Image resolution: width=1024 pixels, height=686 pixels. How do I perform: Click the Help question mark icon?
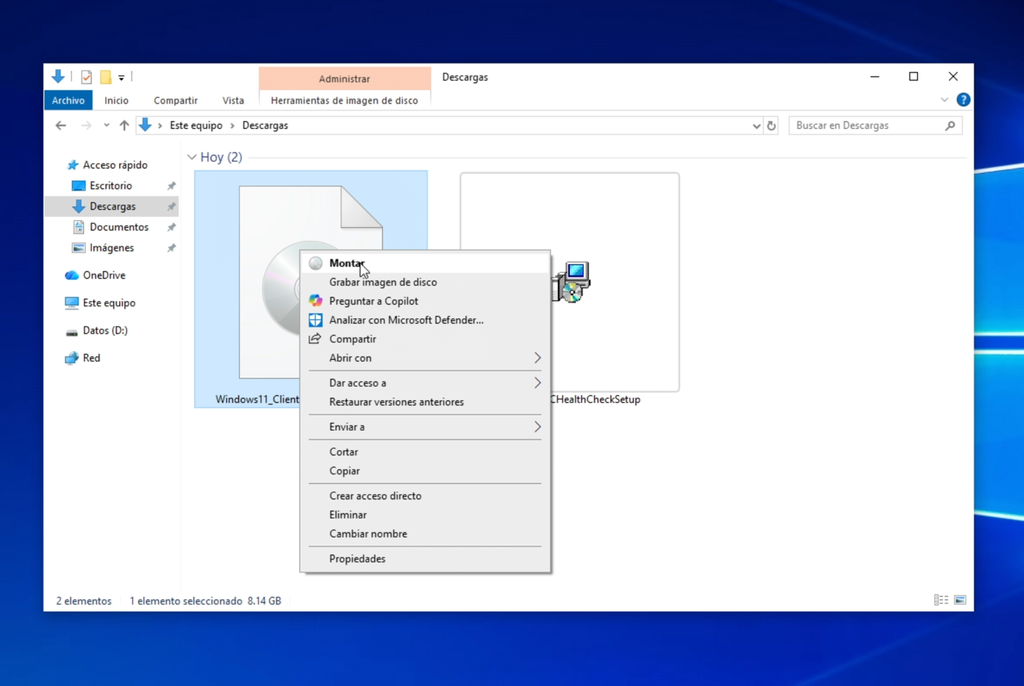click(x=963, y=100)
